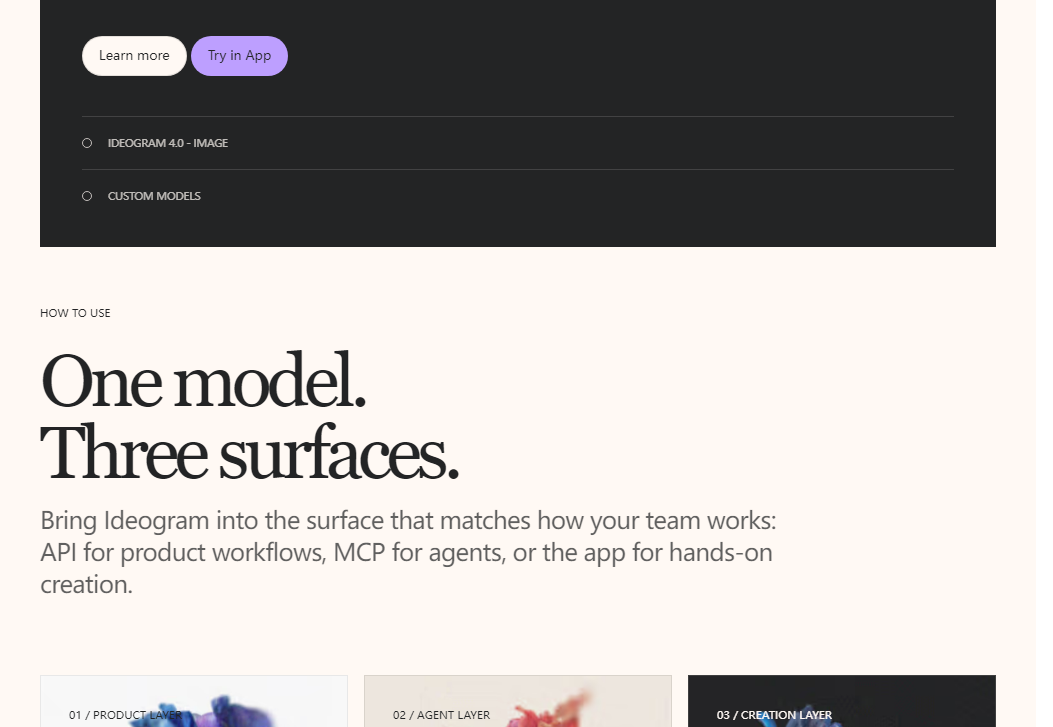Expand the CUSTOM MODELS row

click(518, 196)
